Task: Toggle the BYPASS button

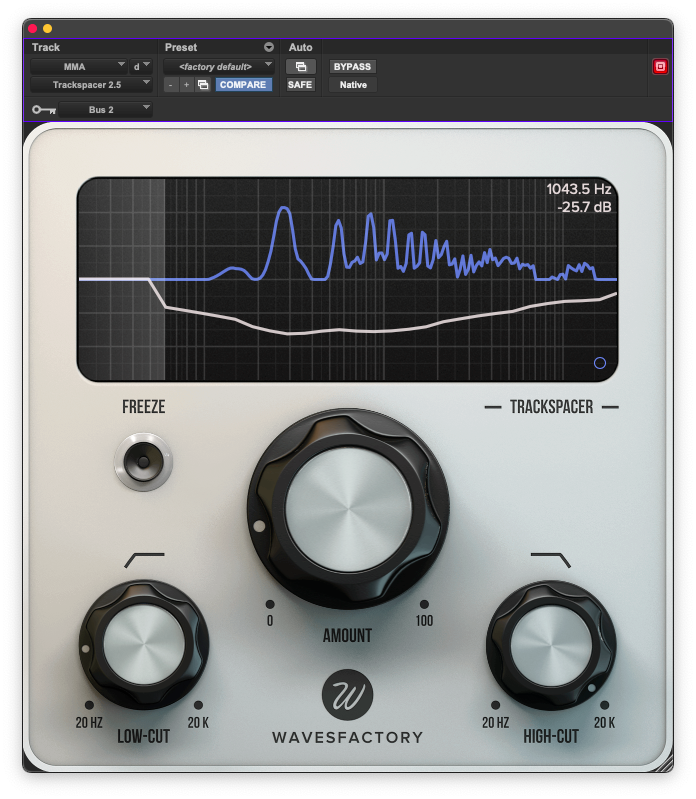Action: [x=352, y=67]
